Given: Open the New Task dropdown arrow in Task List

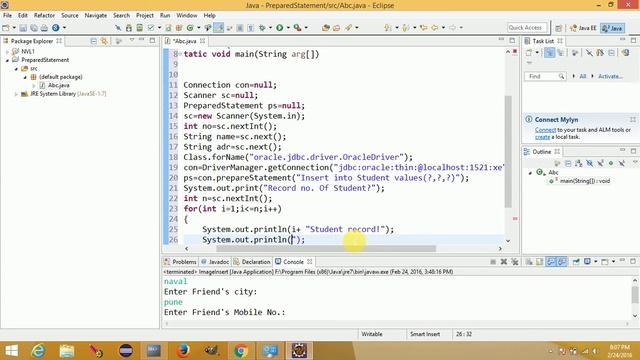Looking at the screenshot, I should point(537,53).
